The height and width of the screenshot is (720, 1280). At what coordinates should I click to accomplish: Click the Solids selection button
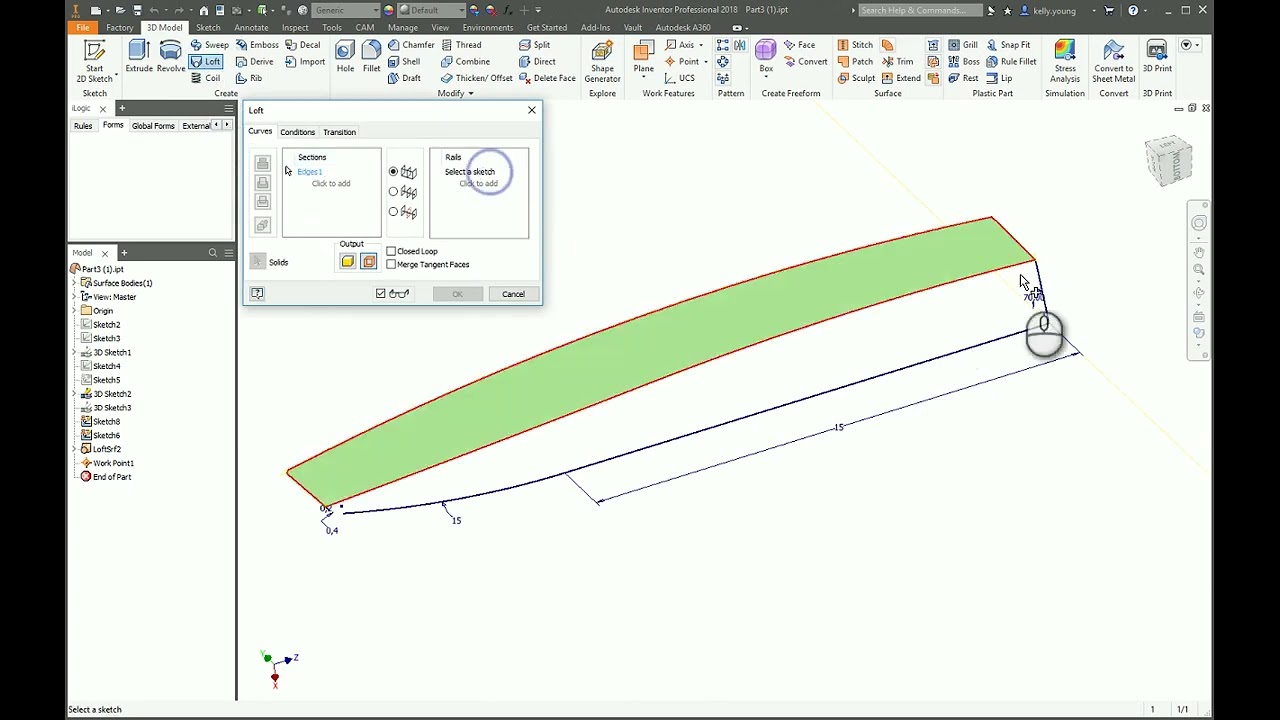(x=258, y=262)
